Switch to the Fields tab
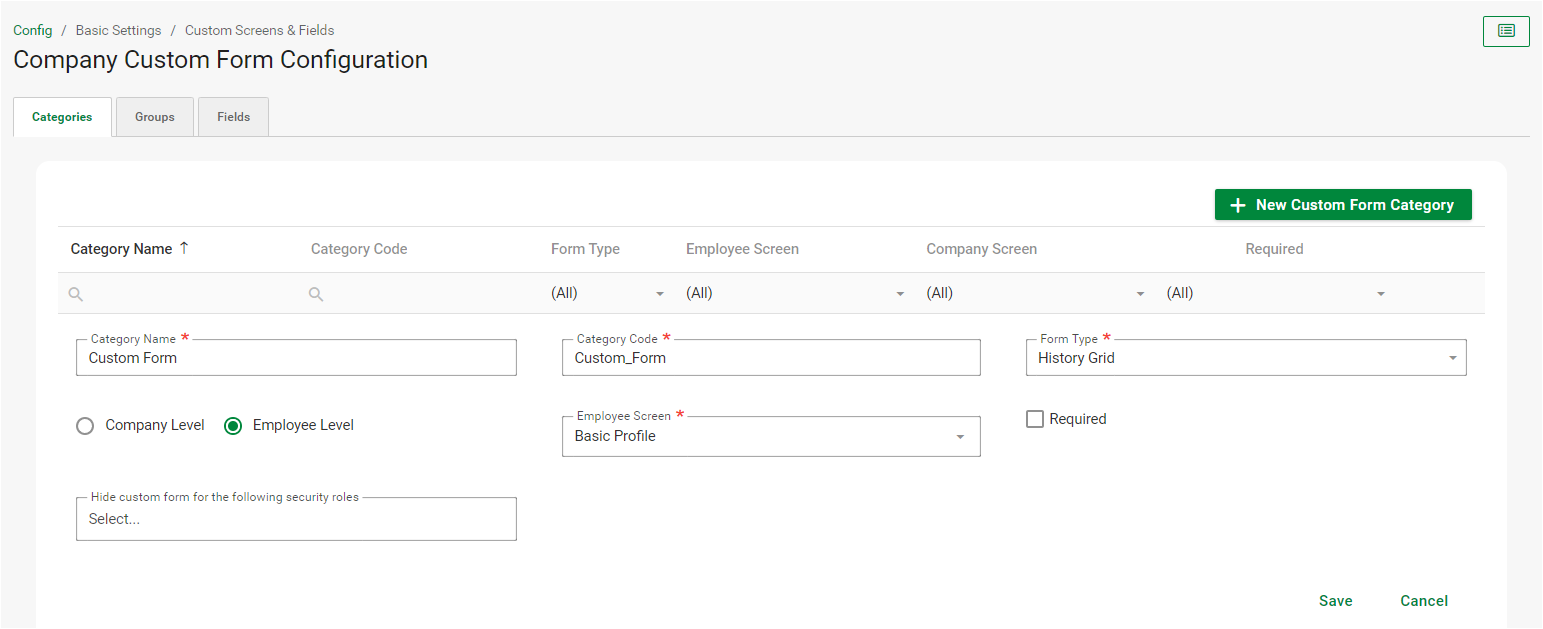Viewport: 1543px width, 629px height. coord(232,116)
